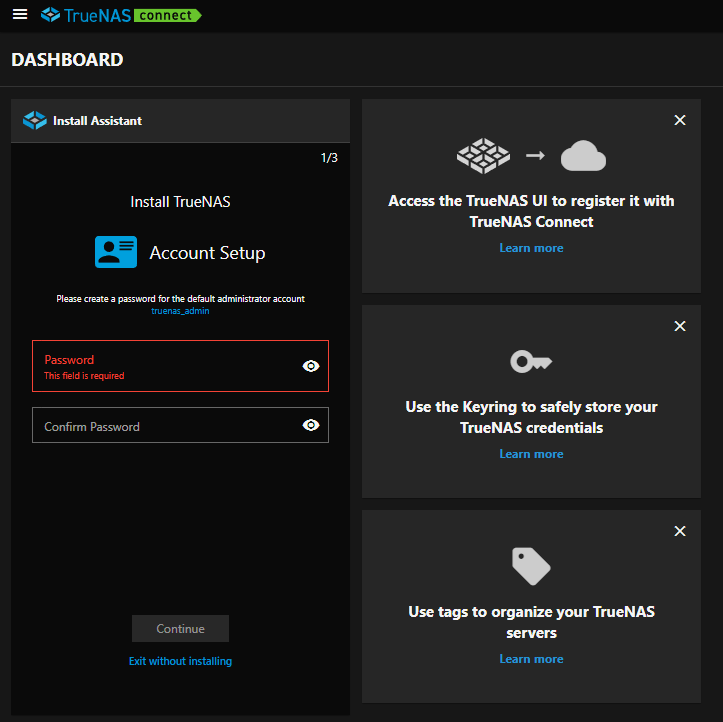The width and height of the screenshot is (723, 722).
Task: Show the Confirm Password field contents
Action: tap(311, 425)
